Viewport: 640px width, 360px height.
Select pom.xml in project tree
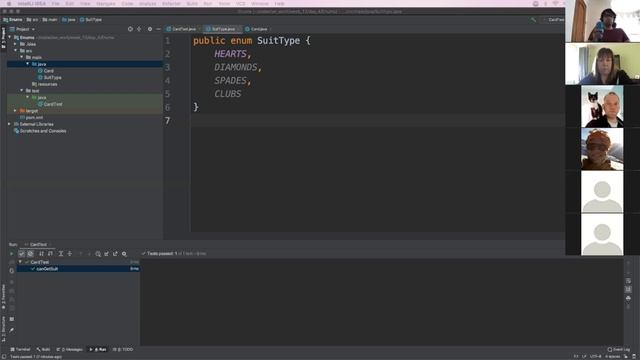pos(31,118)
